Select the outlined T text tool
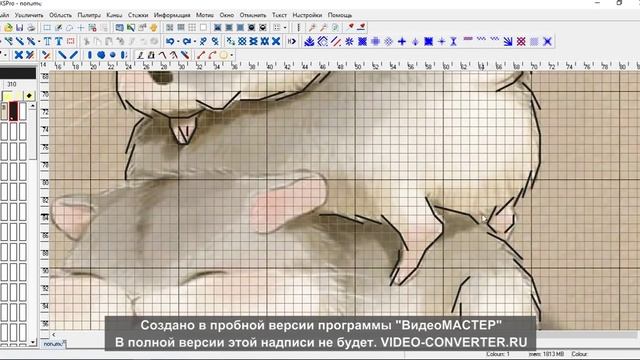Image resolution: width=640 pixels, height=360 pixels. coord(47,41)
